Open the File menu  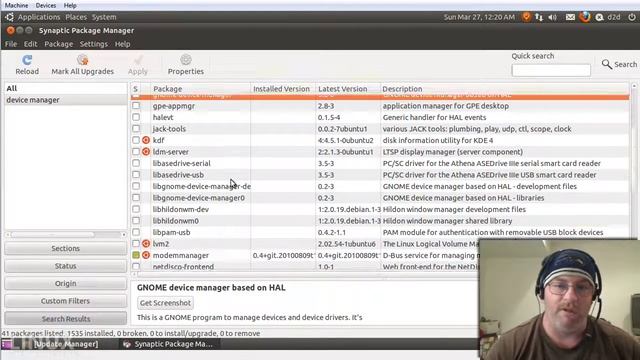tap(11, 44)
